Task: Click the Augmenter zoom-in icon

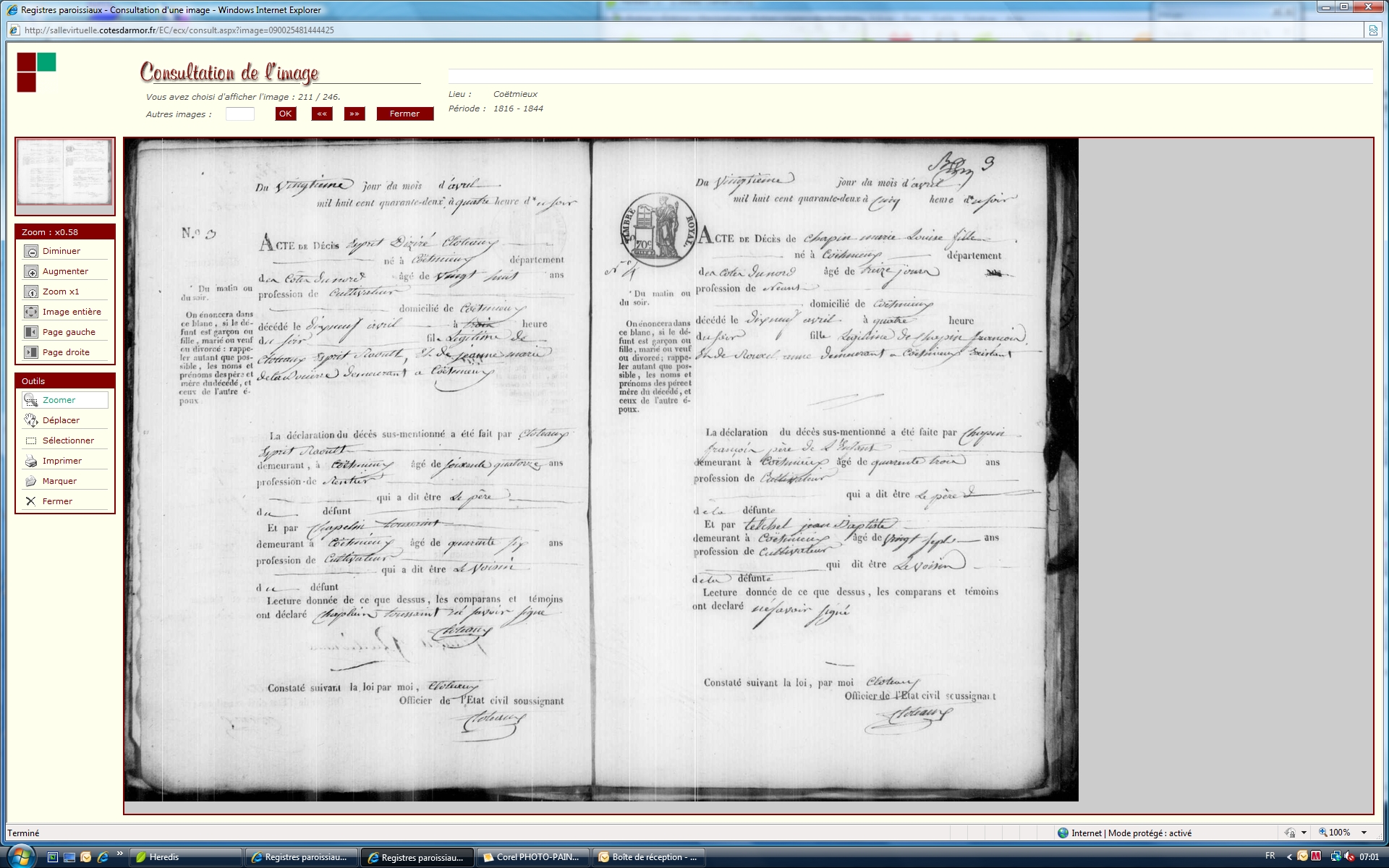Action: [x=31, y=271]
